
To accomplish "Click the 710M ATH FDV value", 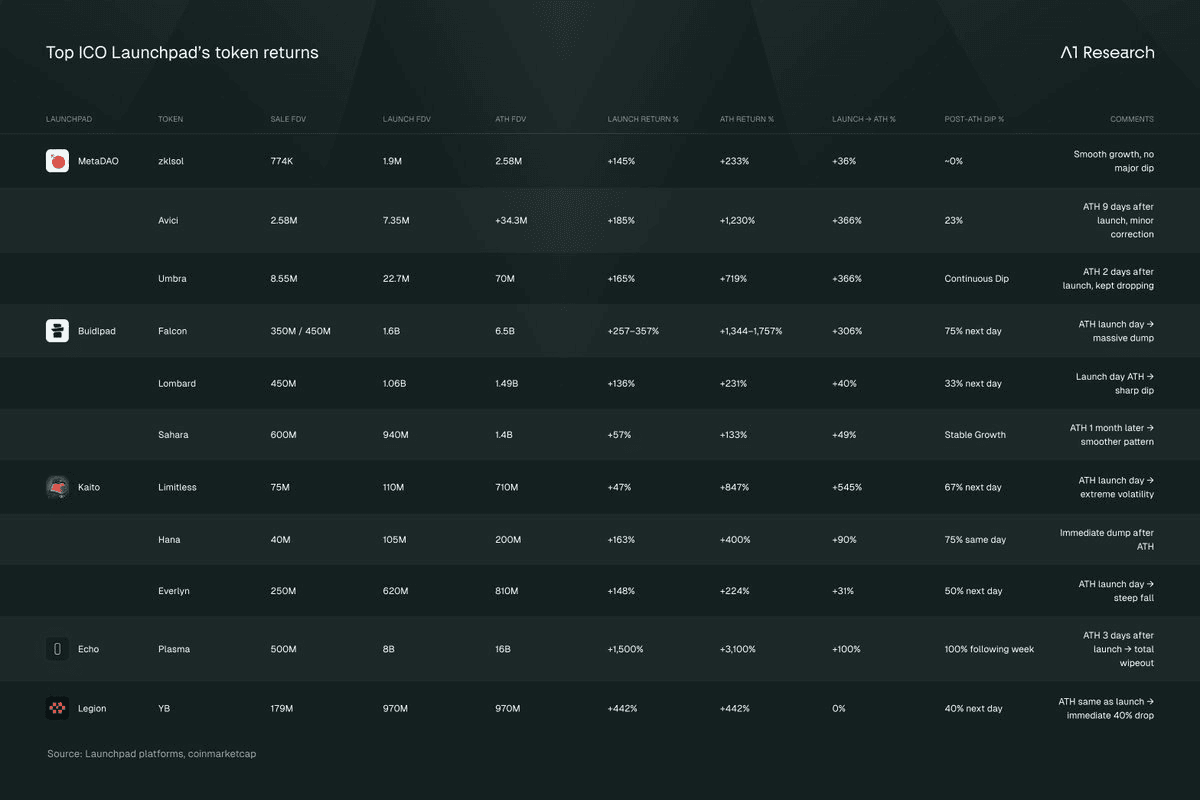I will tap(507, 487).
